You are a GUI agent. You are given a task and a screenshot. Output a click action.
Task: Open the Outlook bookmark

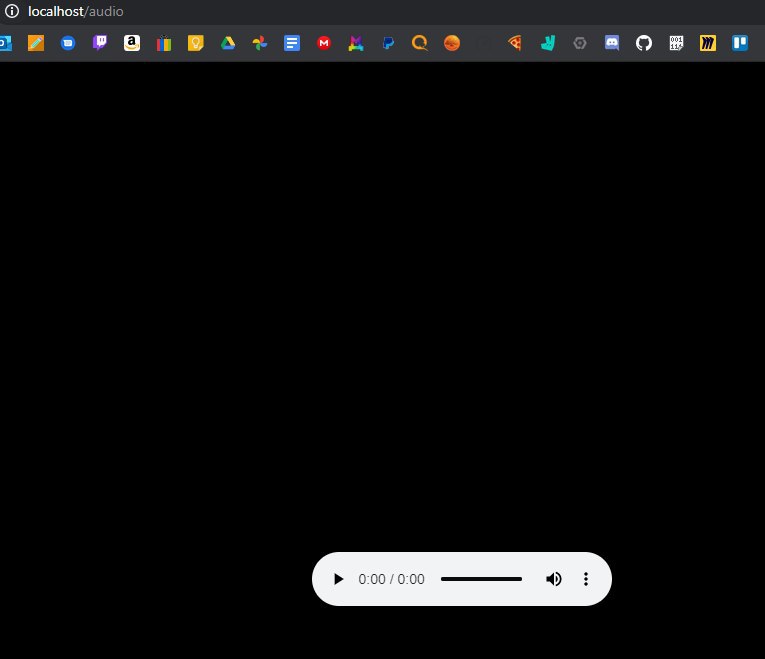click(x=5, y=43)
